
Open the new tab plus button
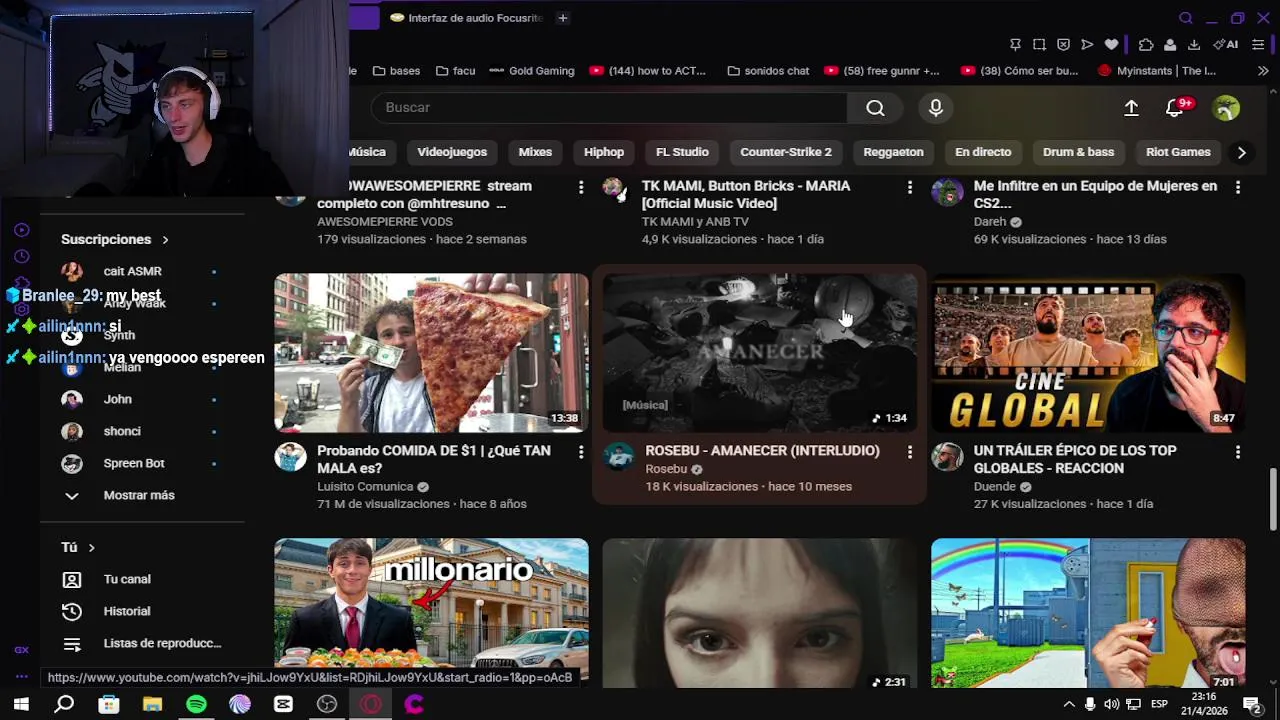point(563,18)
